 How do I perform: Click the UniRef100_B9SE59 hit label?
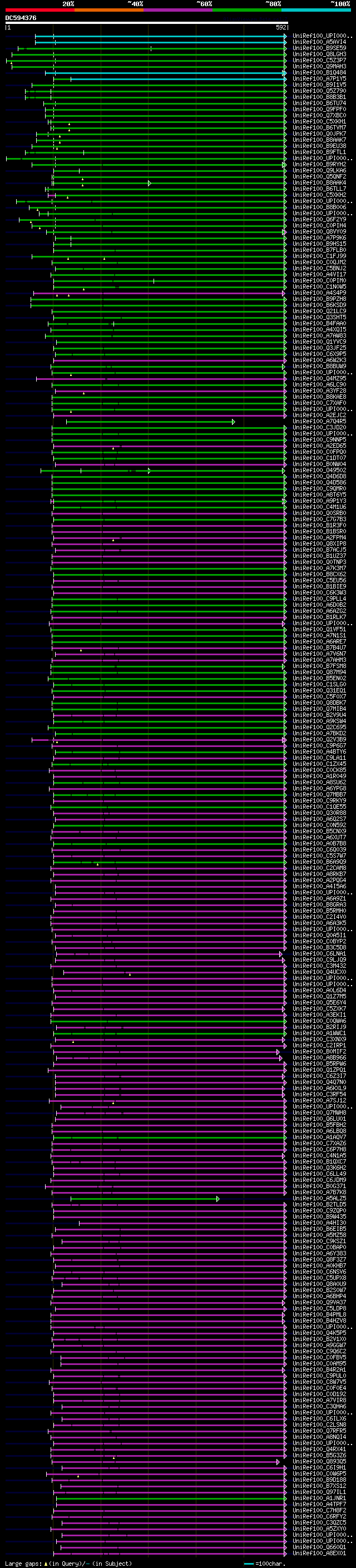pyautogui.click(x=319, y=48)
